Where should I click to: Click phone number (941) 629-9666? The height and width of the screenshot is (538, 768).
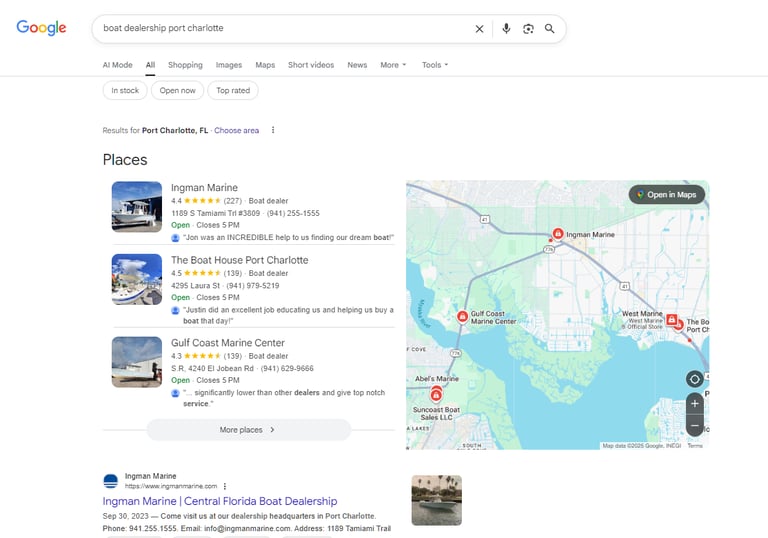pyautogui.click(x=287, y=368)
